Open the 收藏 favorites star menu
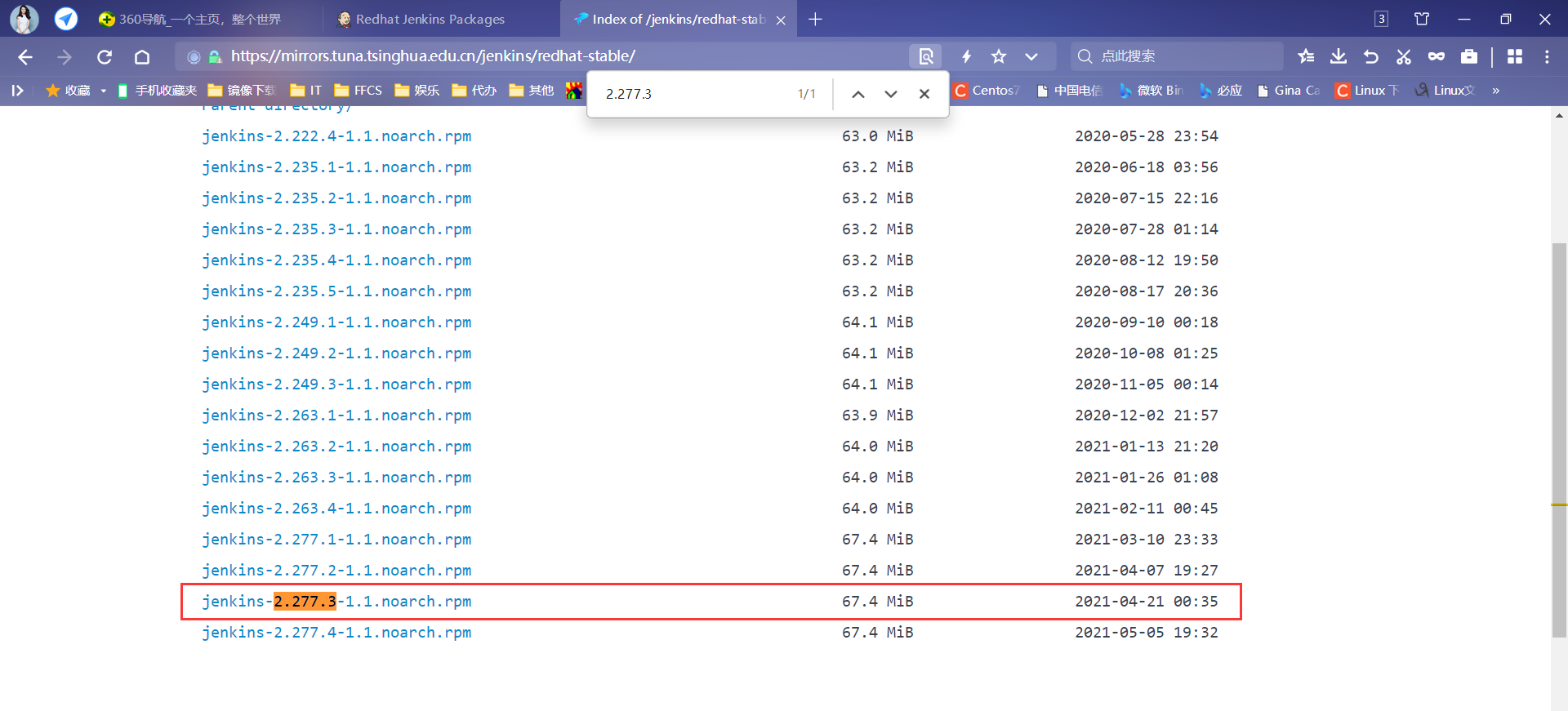1568x711 pixels. (x=69, y=91)
